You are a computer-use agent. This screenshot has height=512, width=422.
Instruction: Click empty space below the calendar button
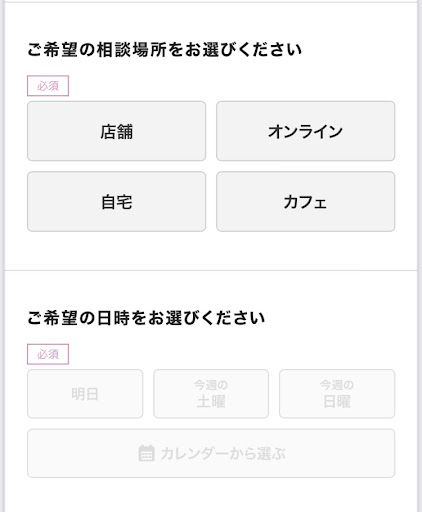click(x=211, y=495)
